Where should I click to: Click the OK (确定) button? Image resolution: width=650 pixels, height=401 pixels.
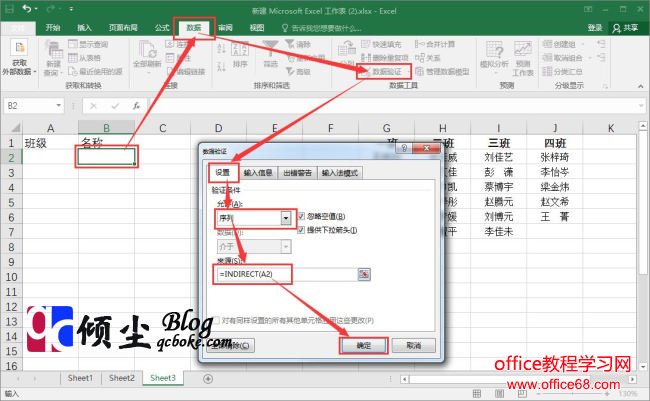[364, 345]
